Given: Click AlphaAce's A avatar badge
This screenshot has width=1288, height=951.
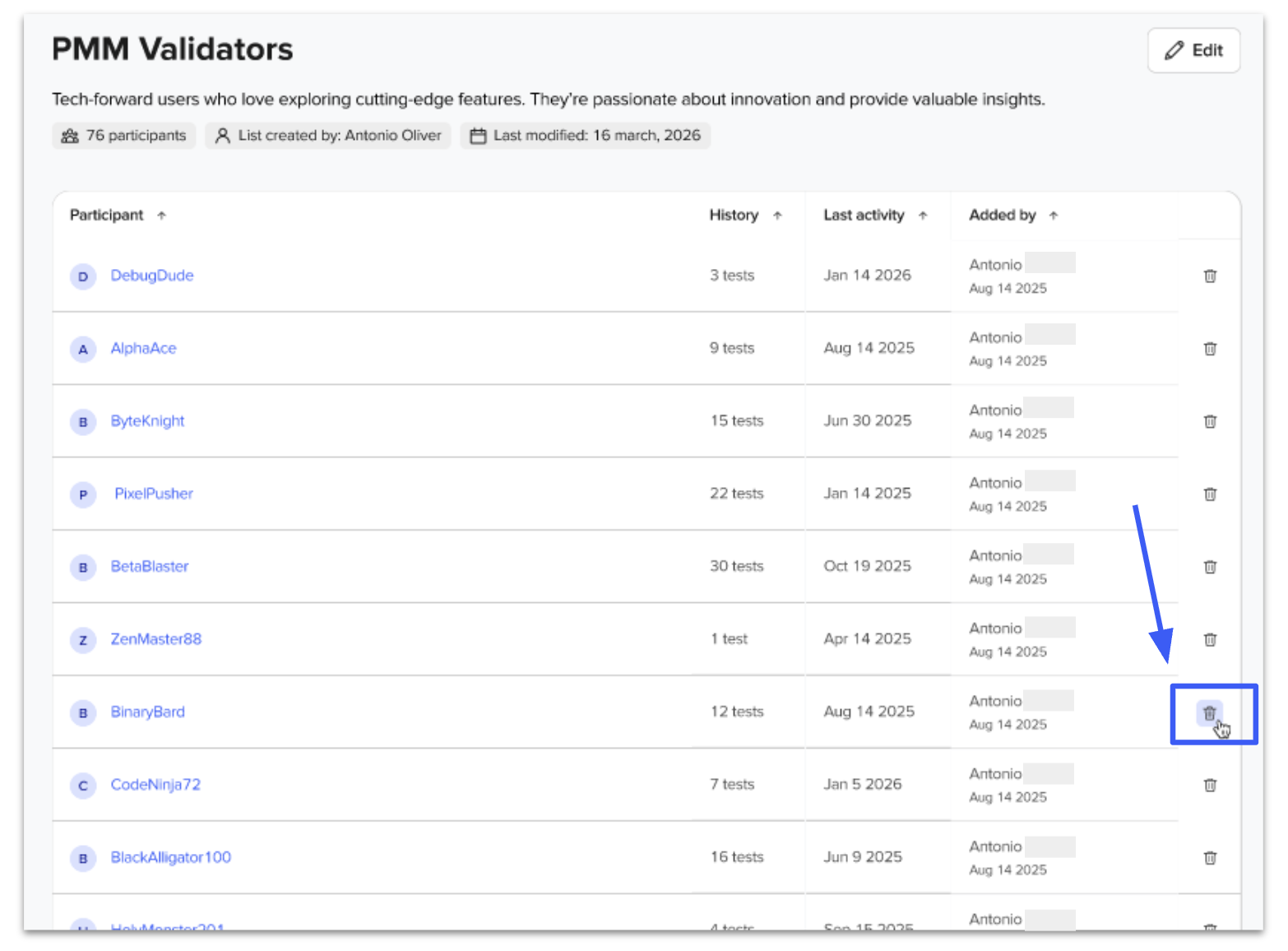Looking at the screenshot, I should tap(83, 349).
